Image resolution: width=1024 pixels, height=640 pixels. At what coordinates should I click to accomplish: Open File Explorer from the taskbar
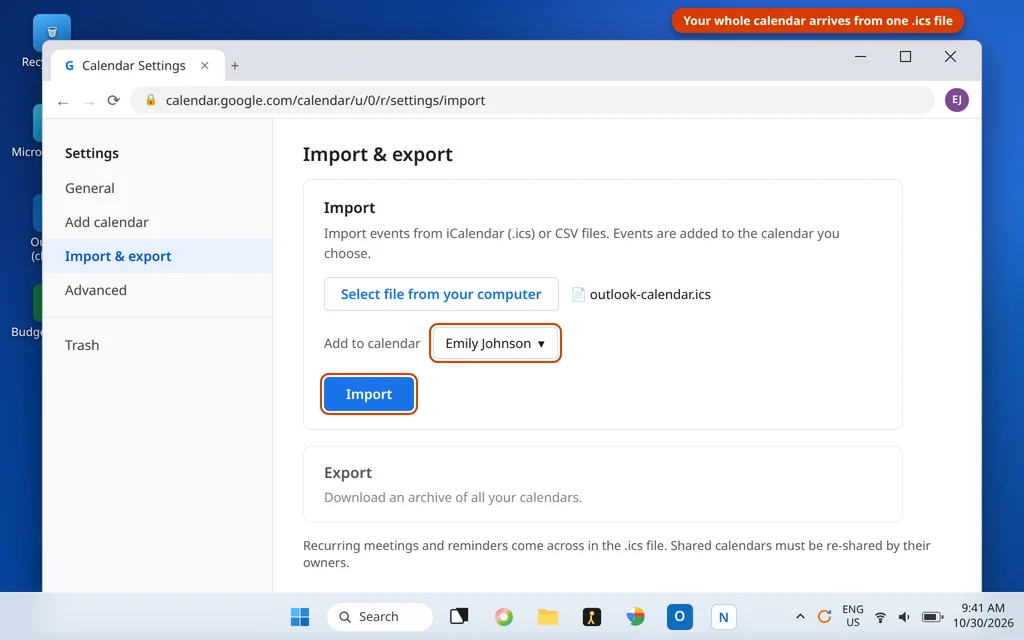(548, 616)
